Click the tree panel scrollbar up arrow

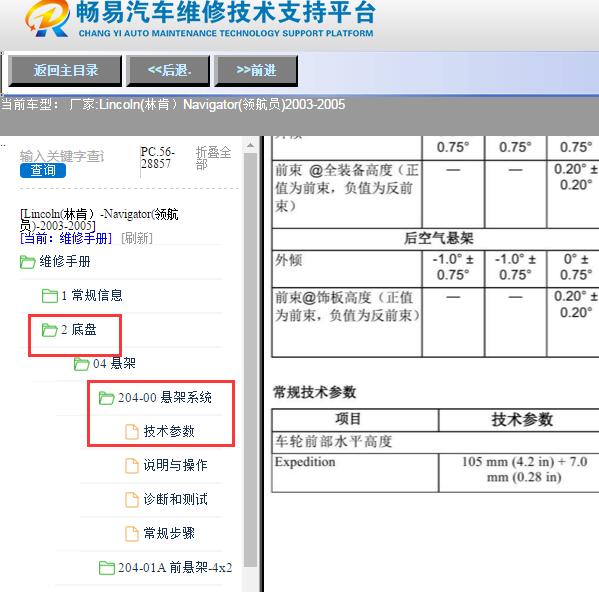(x=250, y=146)
